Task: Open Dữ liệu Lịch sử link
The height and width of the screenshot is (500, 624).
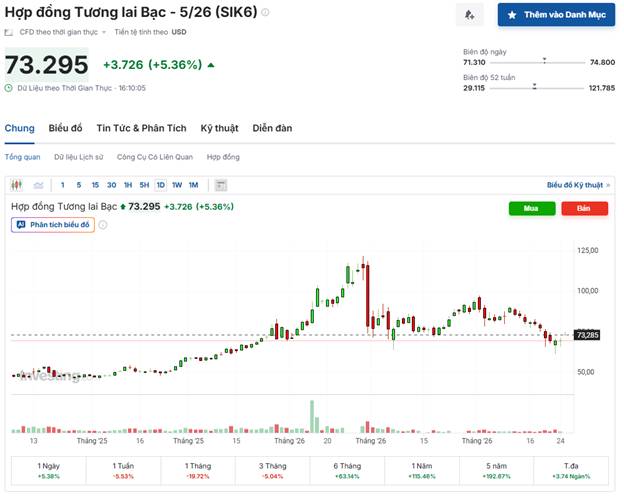Action: [x=78, y=157]
